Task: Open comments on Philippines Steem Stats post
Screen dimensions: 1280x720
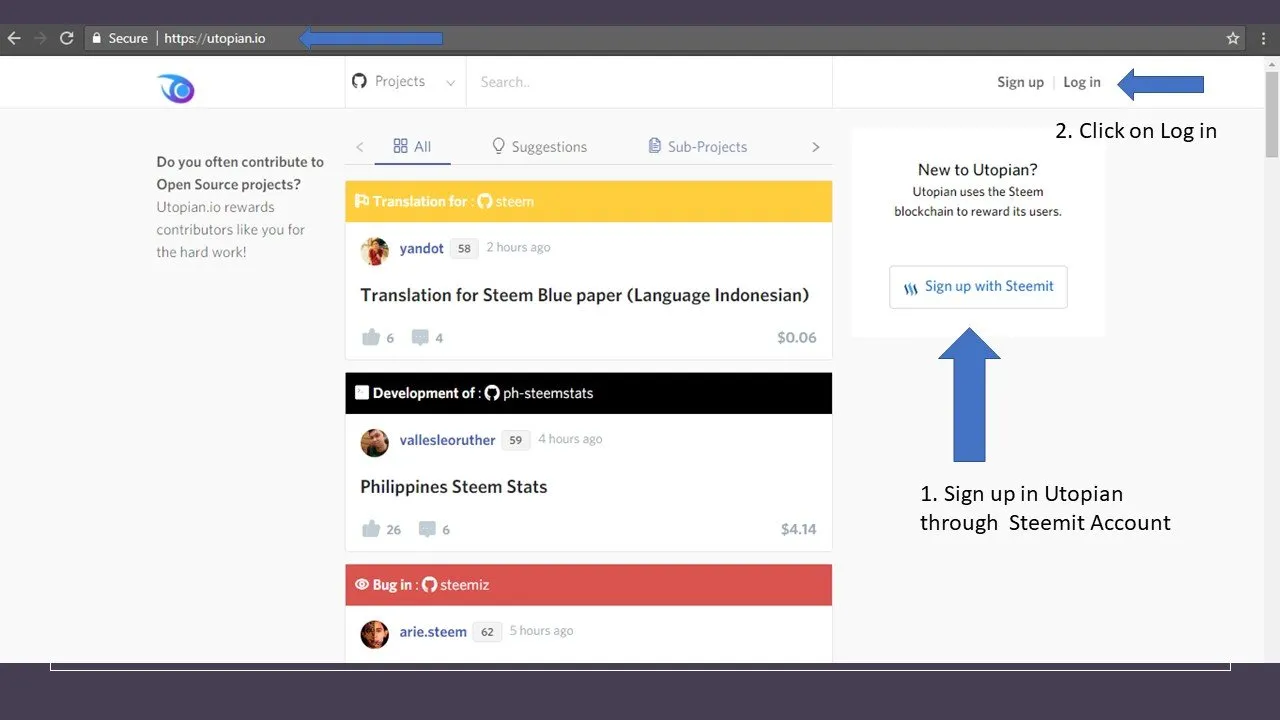Action: point(427,529)
